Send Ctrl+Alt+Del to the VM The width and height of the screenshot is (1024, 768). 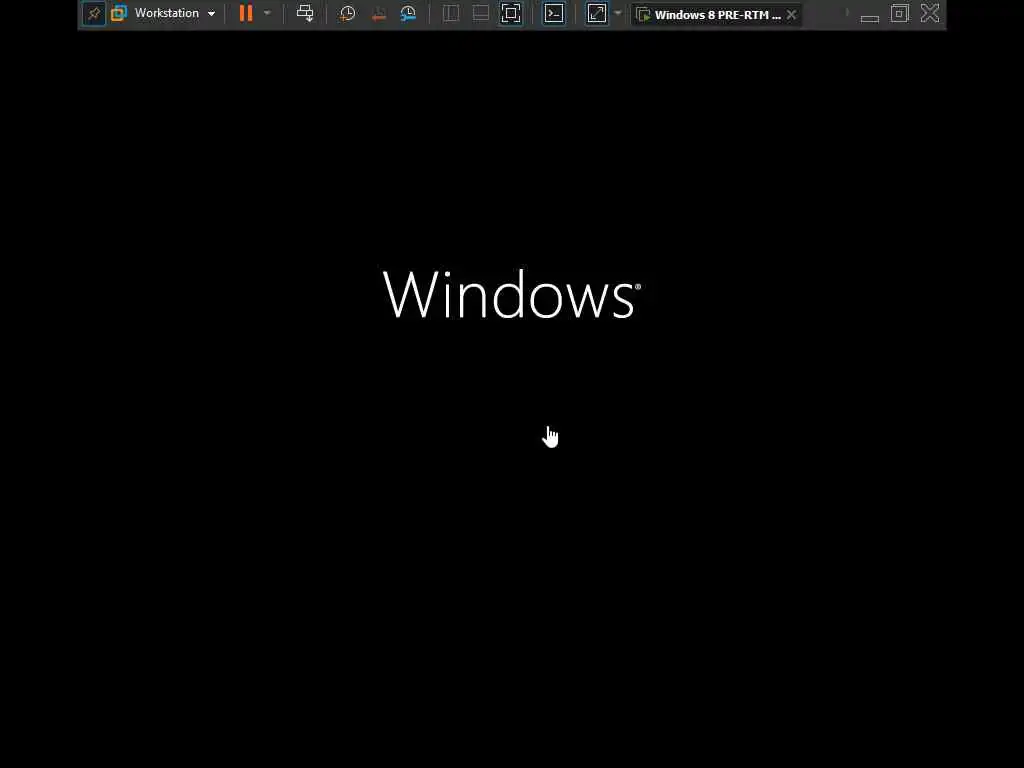[305, 13]
